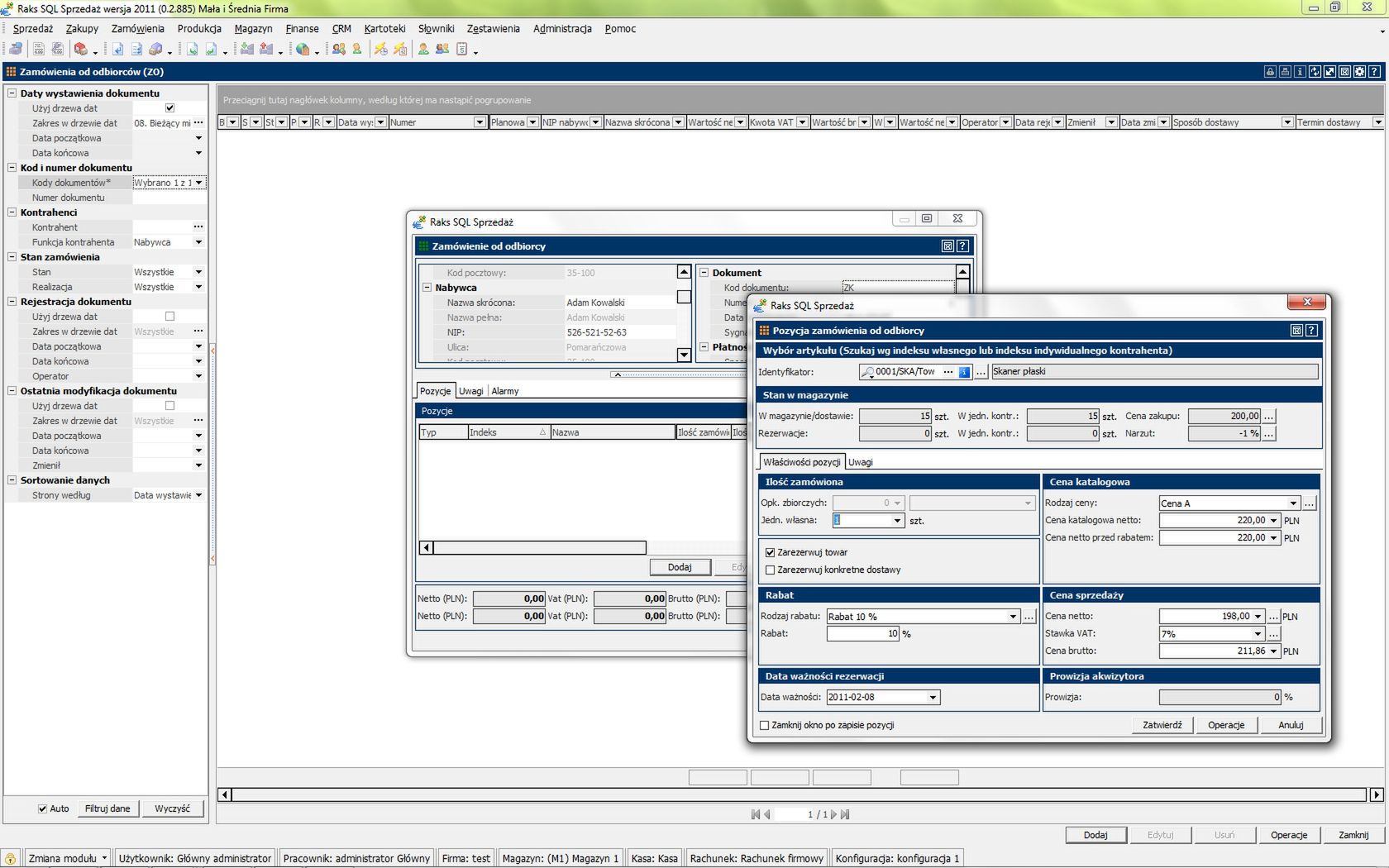1389x868 pixels.
Task: Open the Administracja menu
Action: coord(562,28)
